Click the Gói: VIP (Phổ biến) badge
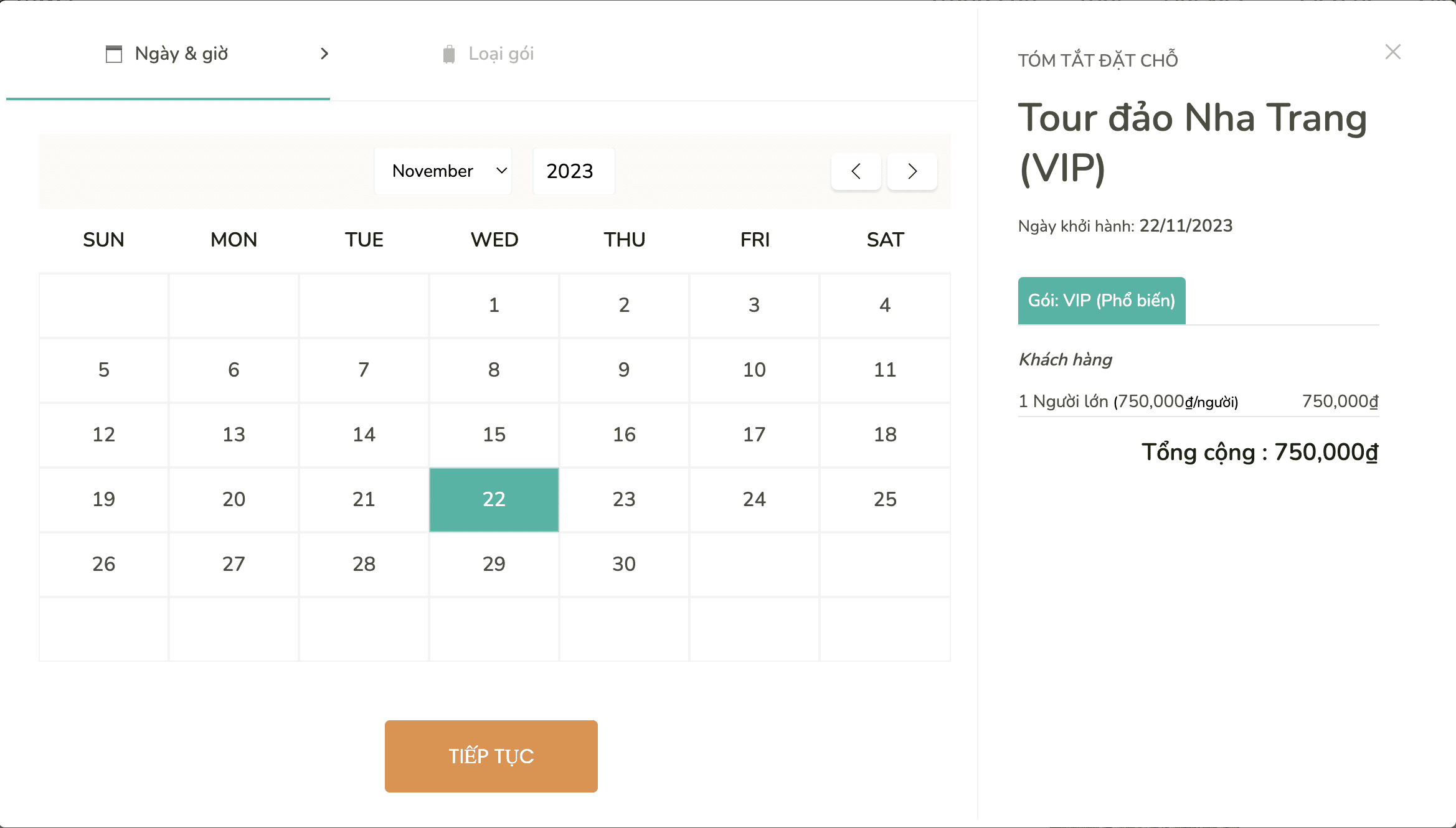The image size is (1456, 828). coord(1101,301)
